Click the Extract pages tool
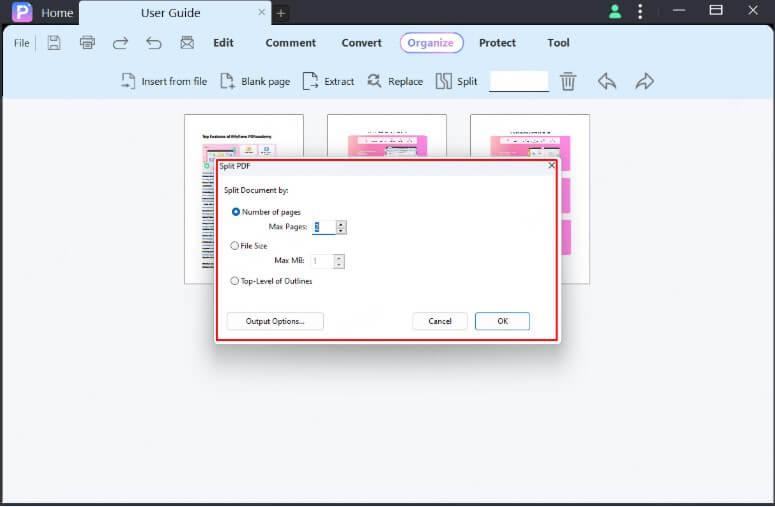The height and width of the screenshot is (507, 775). click(x=328, y=81)
